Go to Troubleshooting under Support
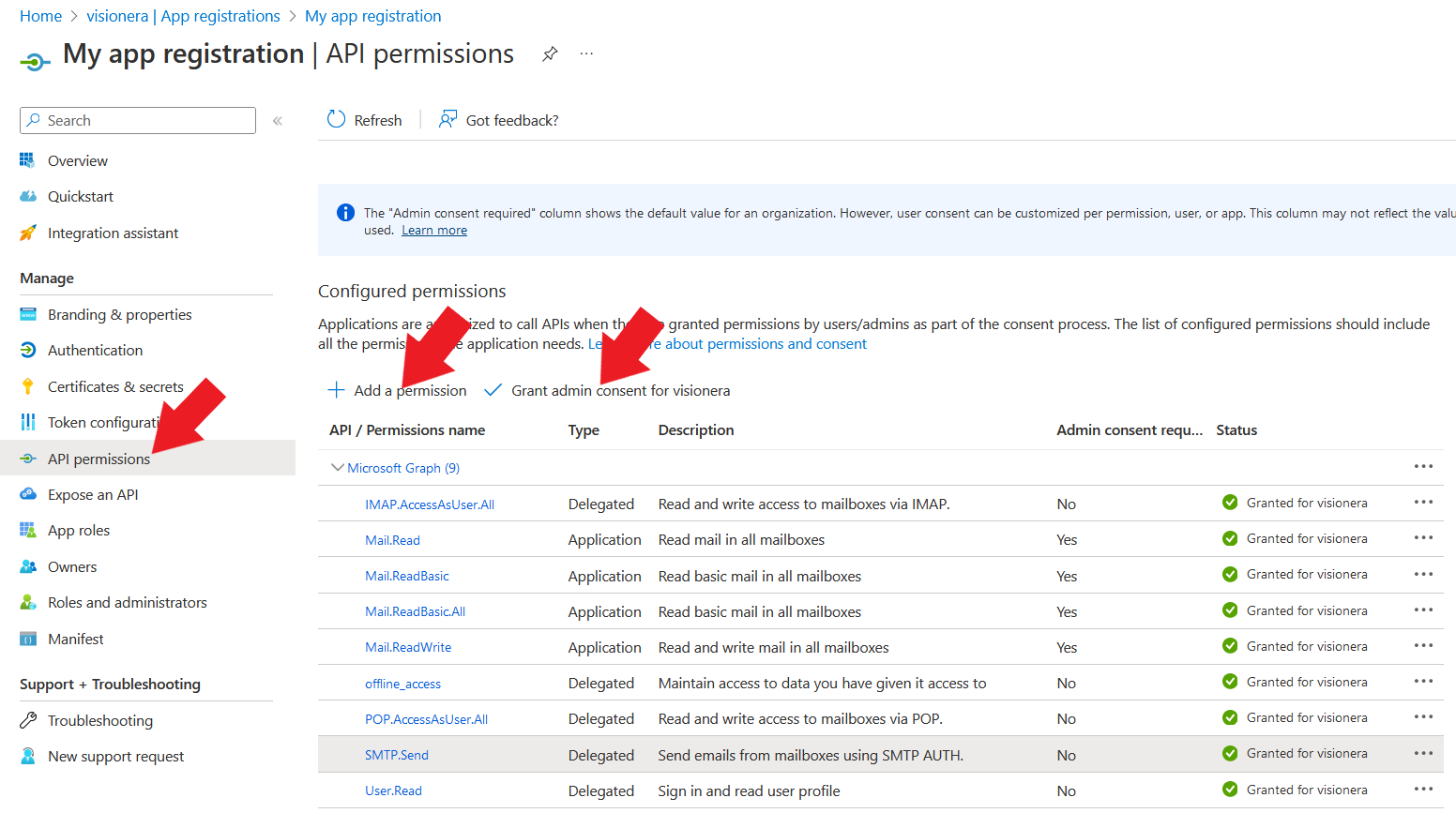This screenshot has height=813, width=1456. (x=99, y=720)
